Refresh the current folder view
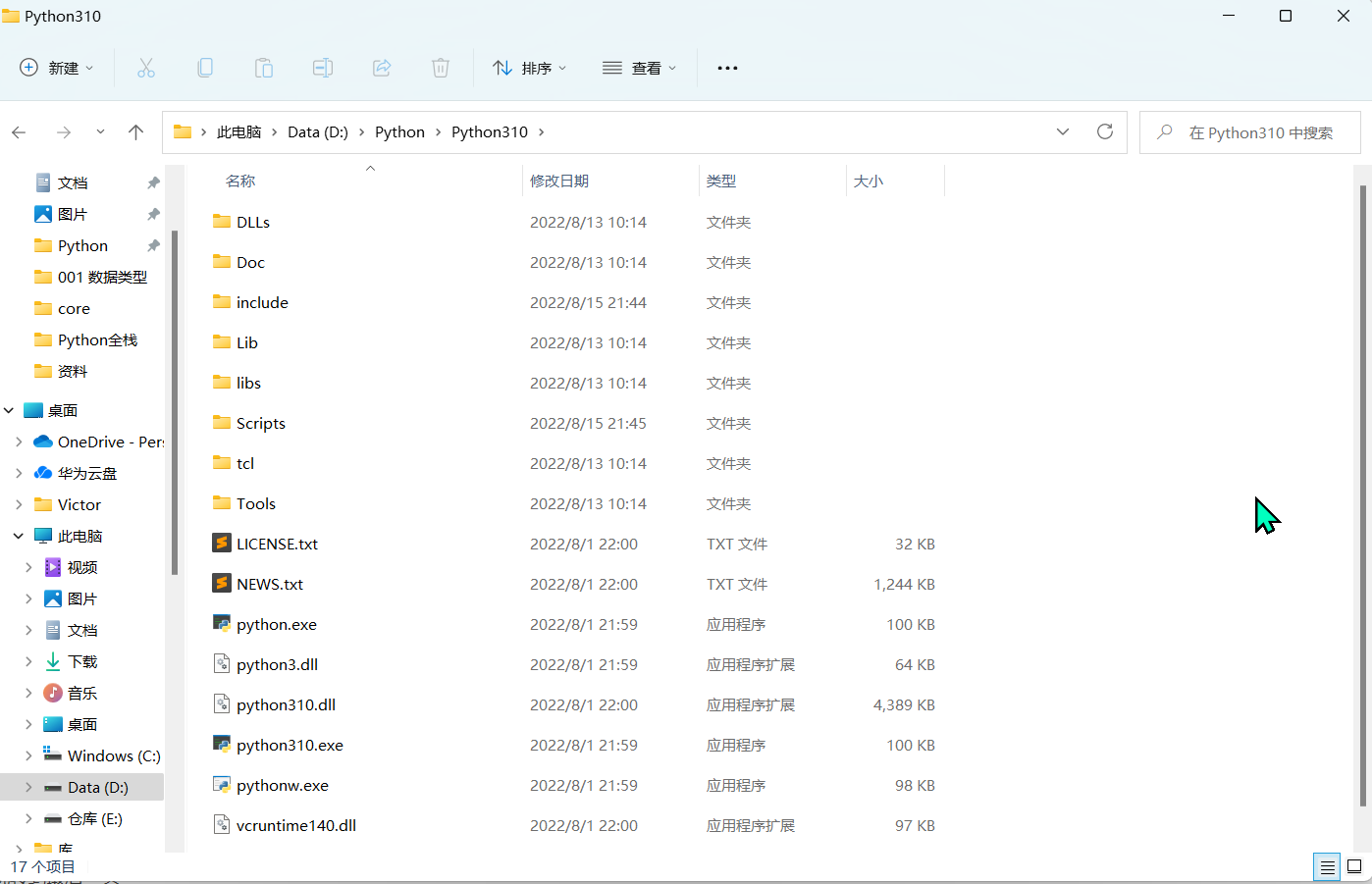Image resolution: width=1372 pixels, height=884 pixels. [x=1105, y=131]
